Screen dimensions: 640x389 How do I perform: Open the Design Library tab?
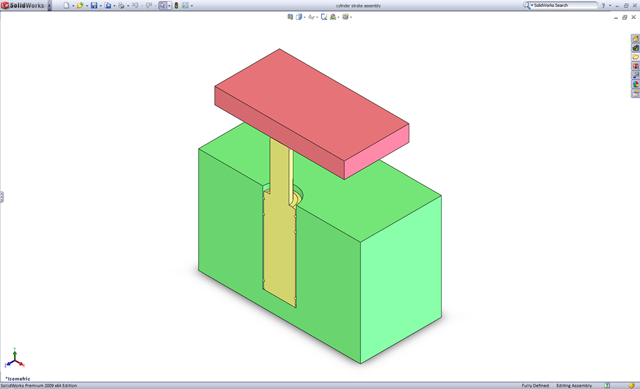click(636, 48)
